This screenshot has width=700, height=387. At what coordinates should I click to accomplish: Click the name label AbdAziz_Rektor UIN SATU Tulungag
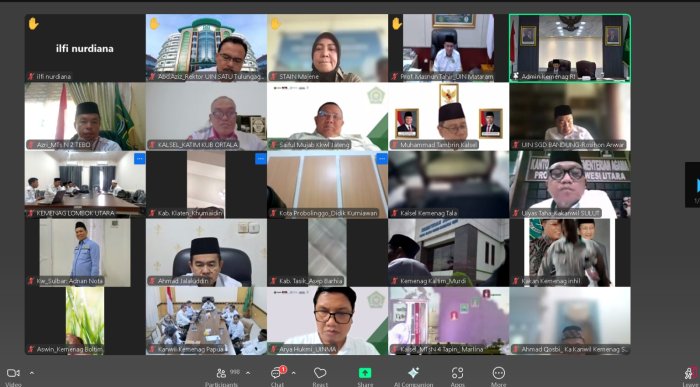click(x=211, y=77)
